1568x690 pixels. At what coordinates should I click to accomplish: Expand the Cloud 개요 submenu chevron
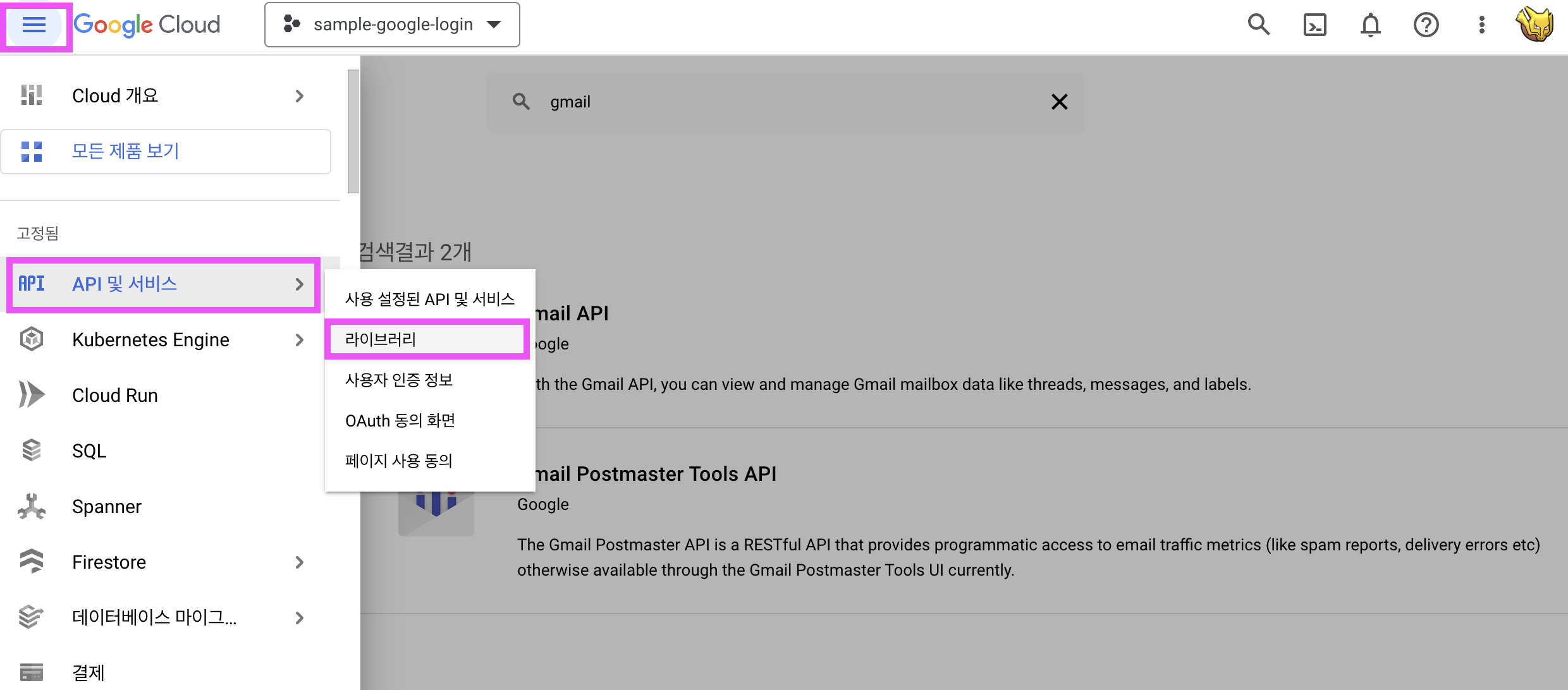pyautogui.click(x=300, y=96)
